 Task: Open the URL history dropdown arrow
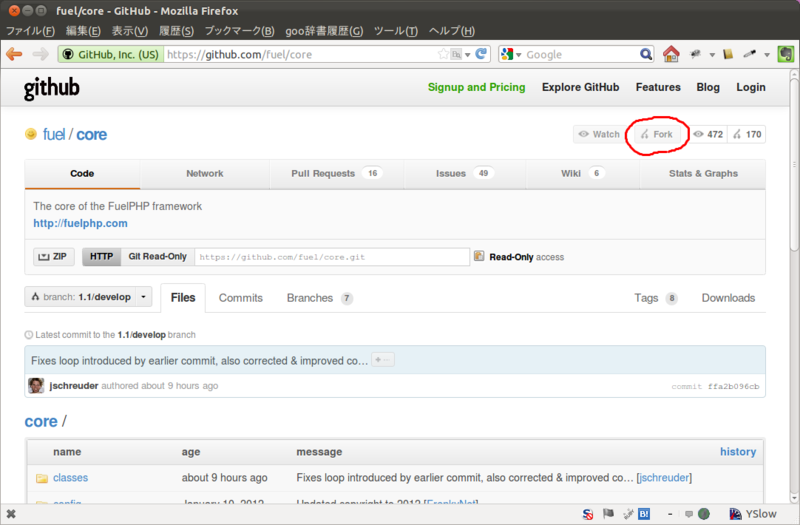click(x=467, y=55)
